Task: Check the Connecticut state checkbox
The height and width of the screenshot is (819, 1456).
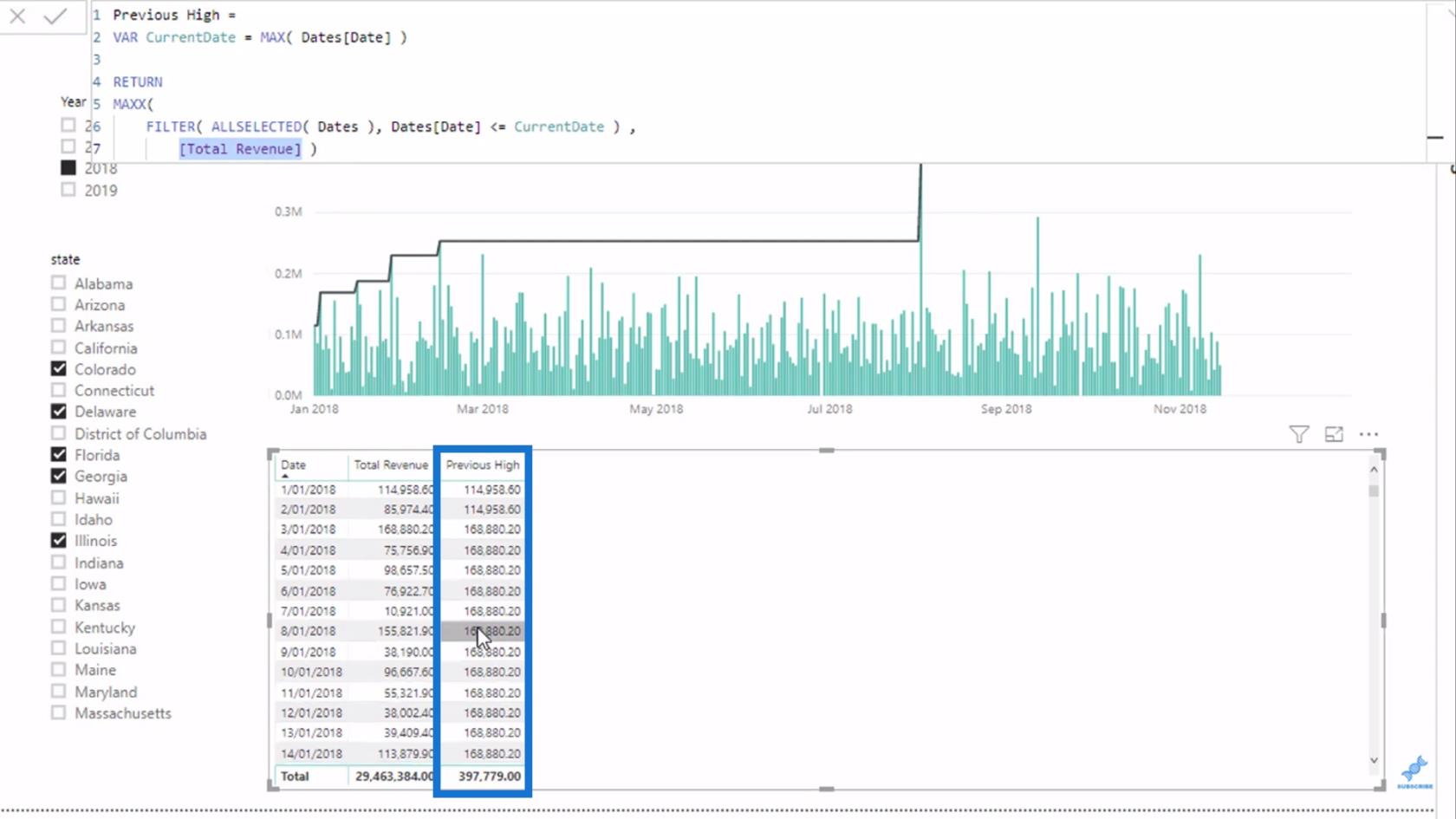Action: (58, 390)
